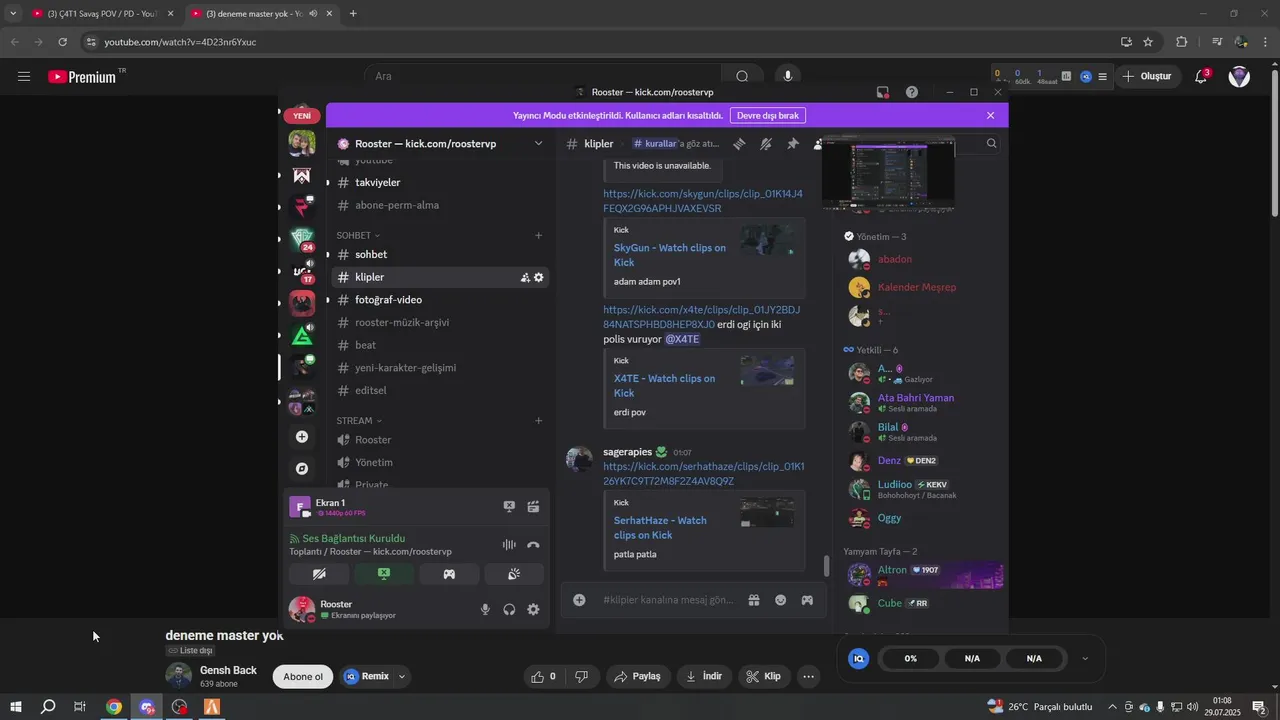1280x720 pixels.
Task: Open a new Chrome tab
Action: 353,14
